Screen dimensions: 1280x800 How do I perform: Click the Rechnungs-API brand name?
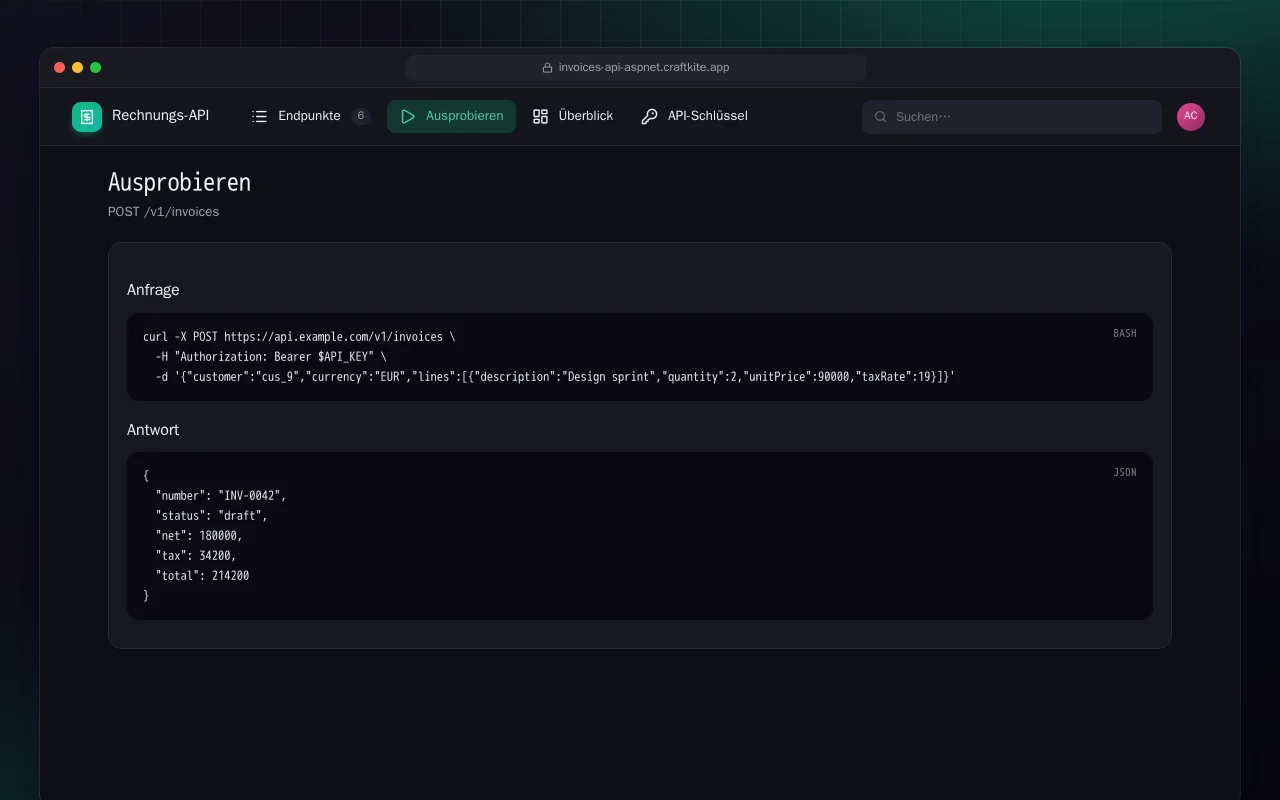click(x=161, y=116)
